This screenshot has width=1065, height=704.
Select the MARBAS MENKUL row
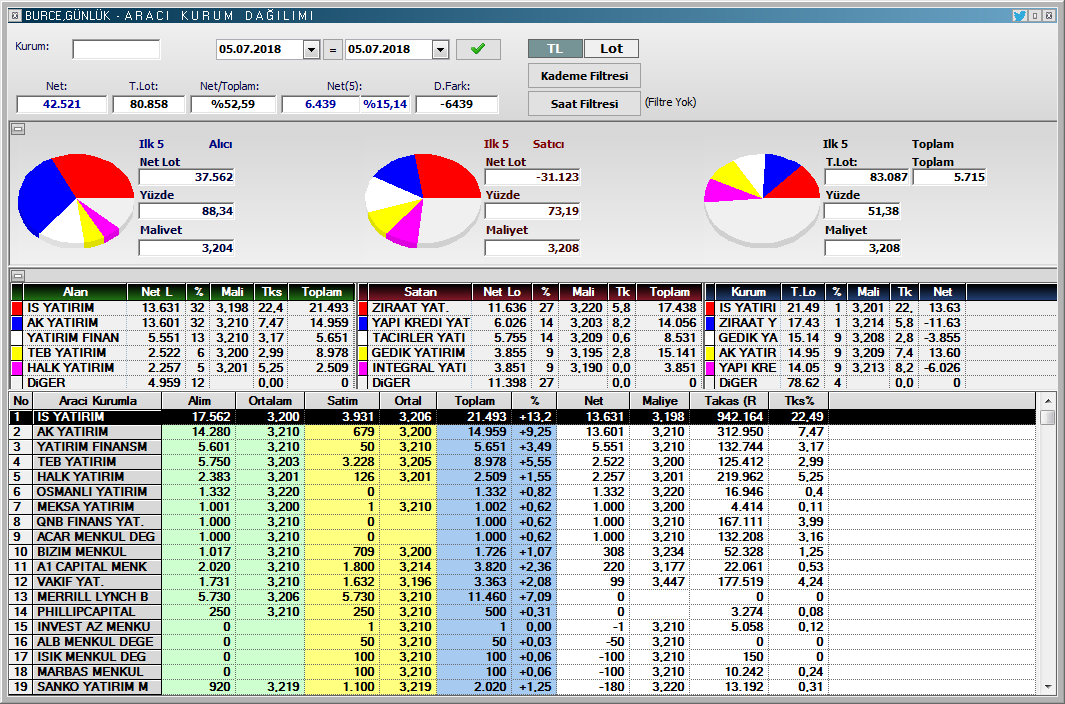coord(522,671)
